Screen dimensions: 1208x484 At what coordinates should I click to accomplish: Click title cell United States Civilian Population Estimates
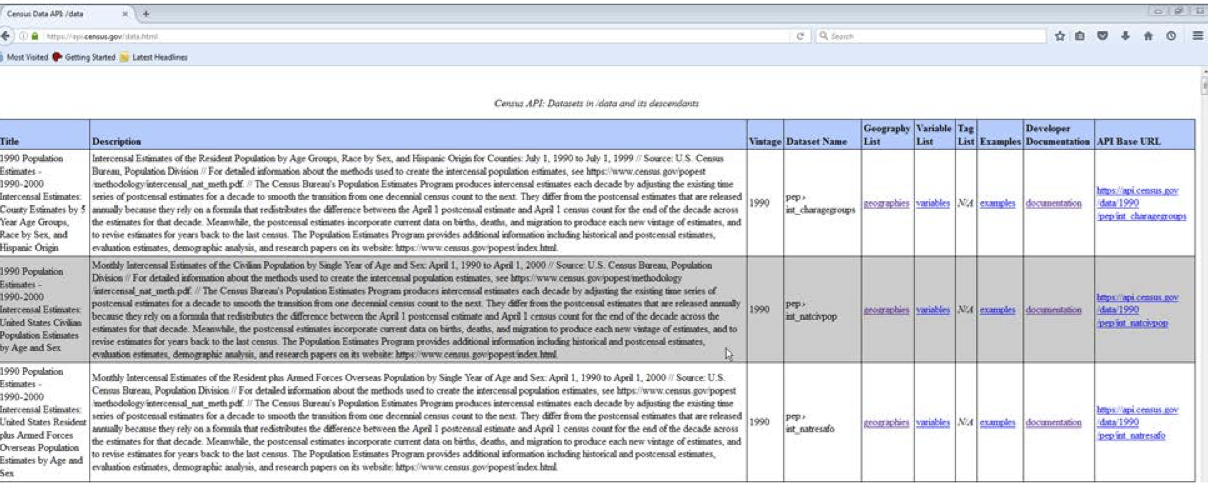pos(43,310)
